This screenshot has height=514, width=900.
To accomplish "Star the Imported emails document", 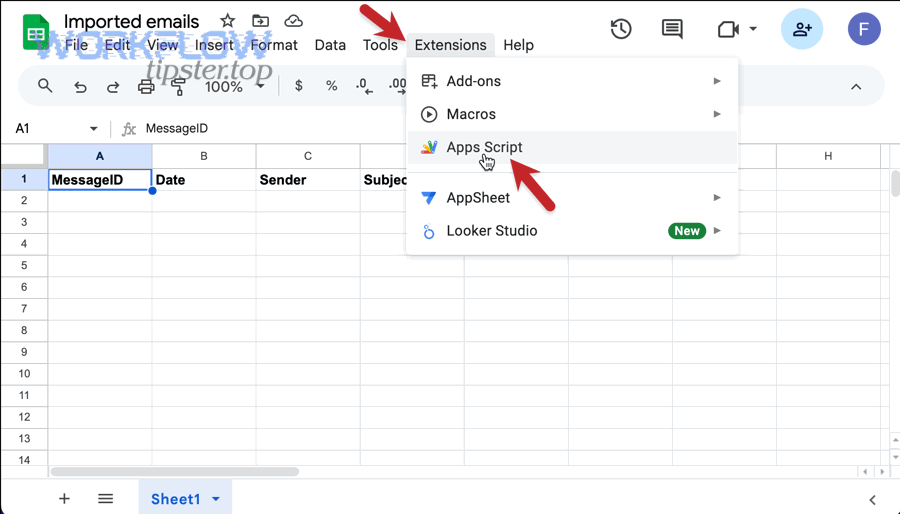I will [227, 21].
